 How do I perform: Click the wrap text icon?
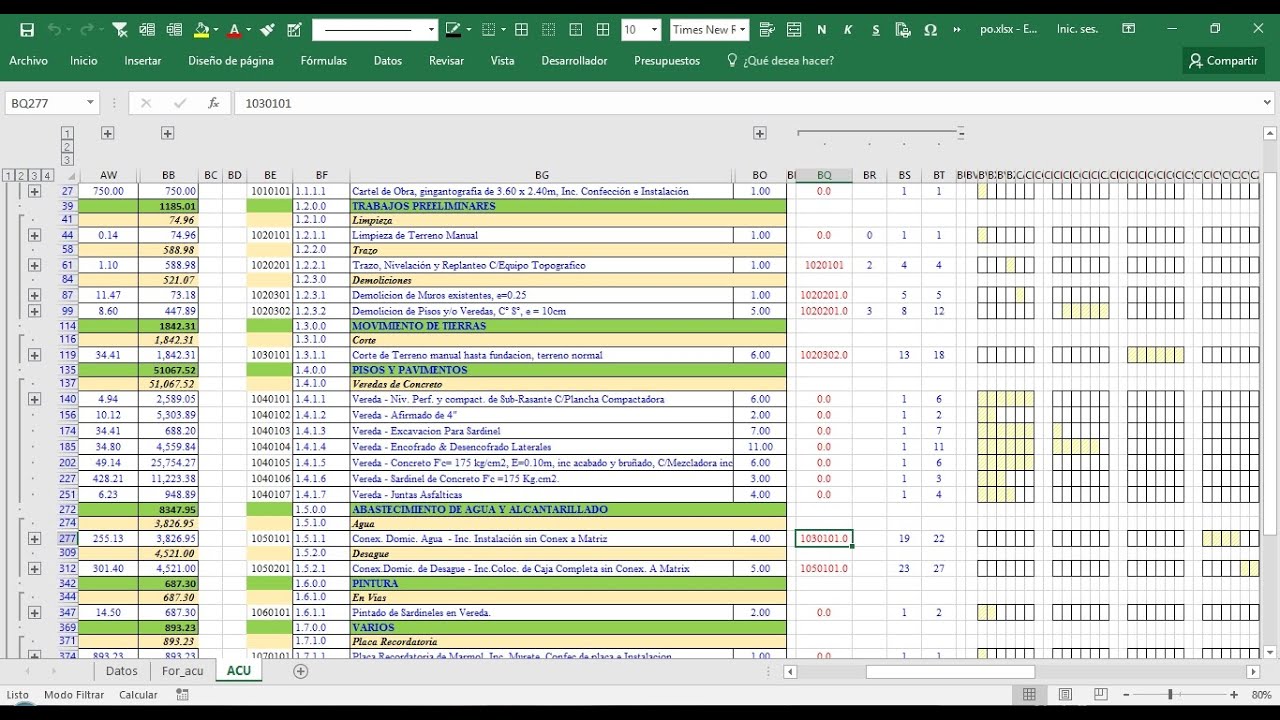[767, 30]
